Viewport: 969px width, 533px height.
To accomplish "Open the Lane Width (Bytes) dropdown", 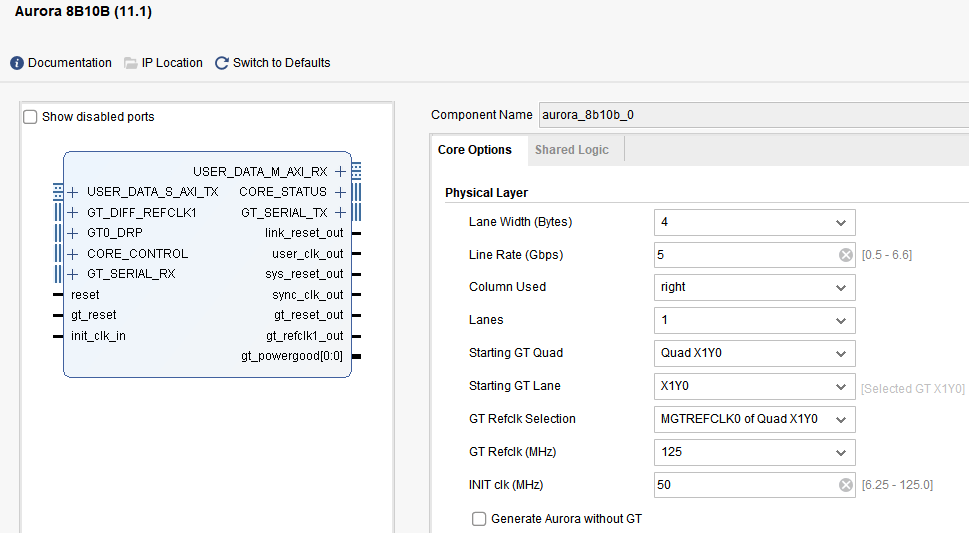I will coord(755,222).
